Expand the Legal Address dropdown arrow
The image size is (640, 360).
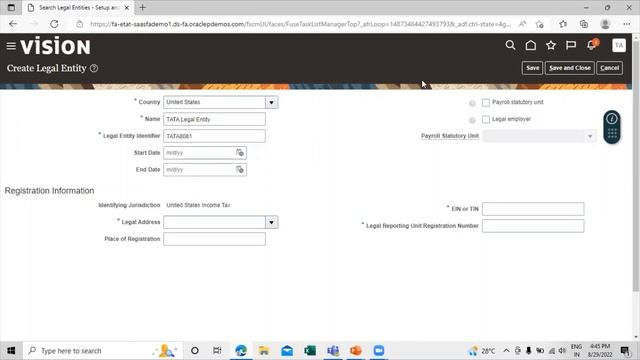[271, 222]
